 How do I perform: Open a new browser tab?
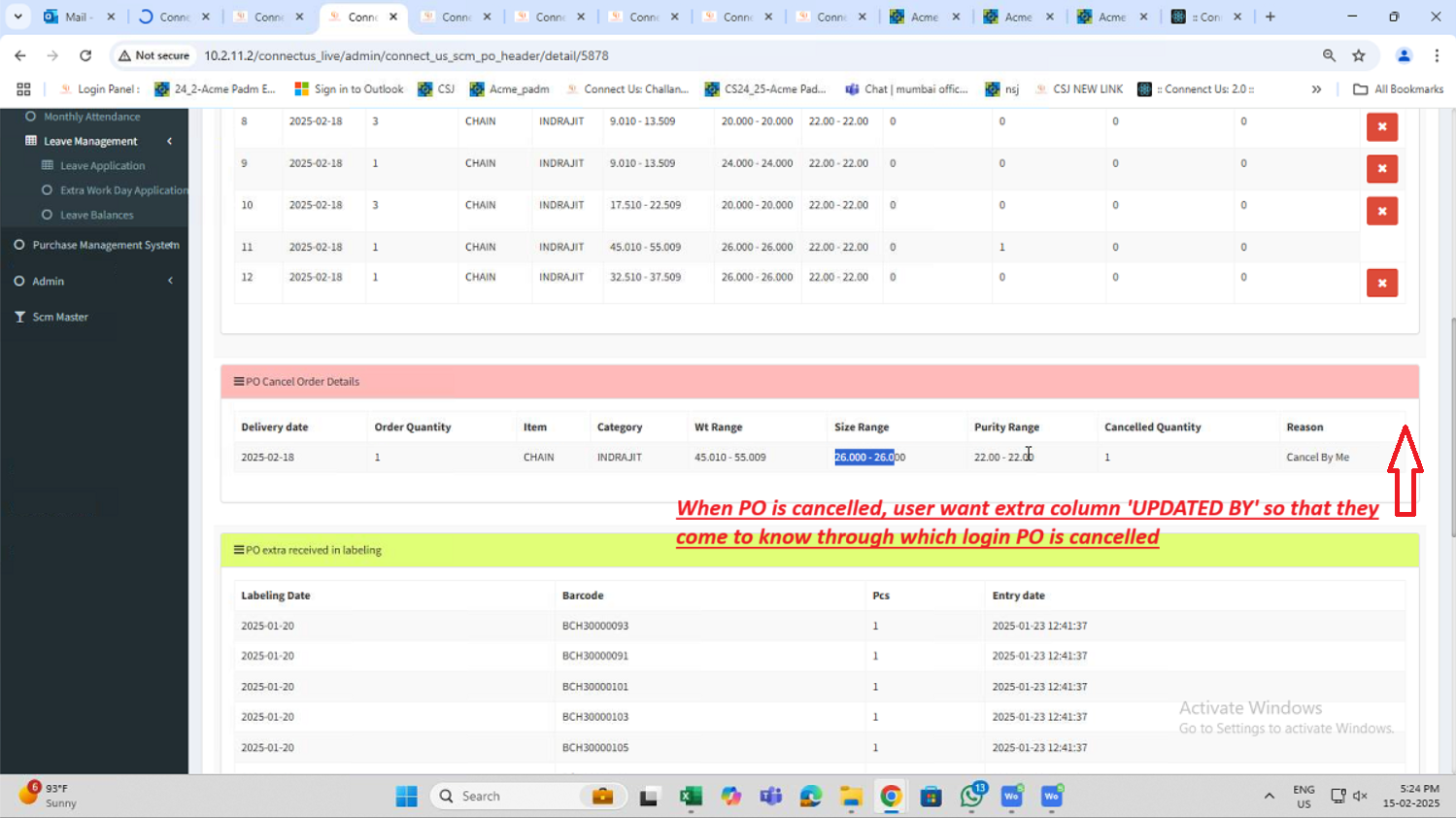click(1270, 17)
